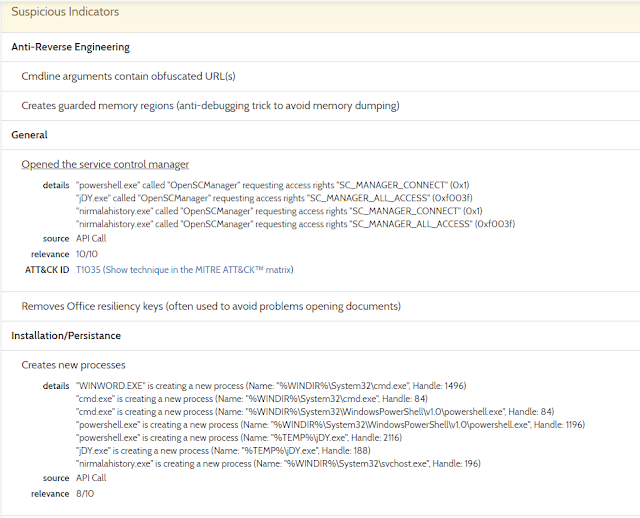This screenshot has width=640, height=518.
Task: Select the General category heading
Action: click(x=29, y=135)
